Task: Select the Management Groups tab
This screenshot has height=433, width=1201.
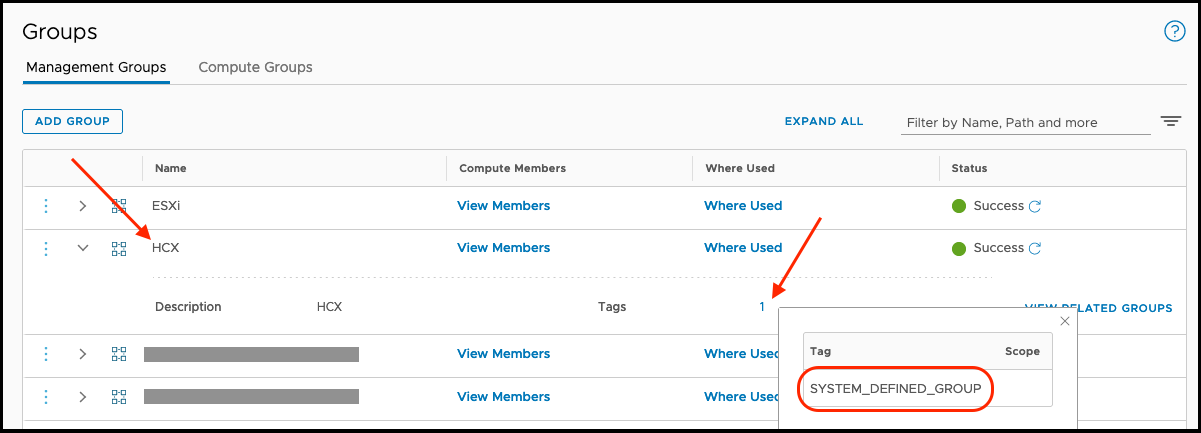Action: coord(96,68)
